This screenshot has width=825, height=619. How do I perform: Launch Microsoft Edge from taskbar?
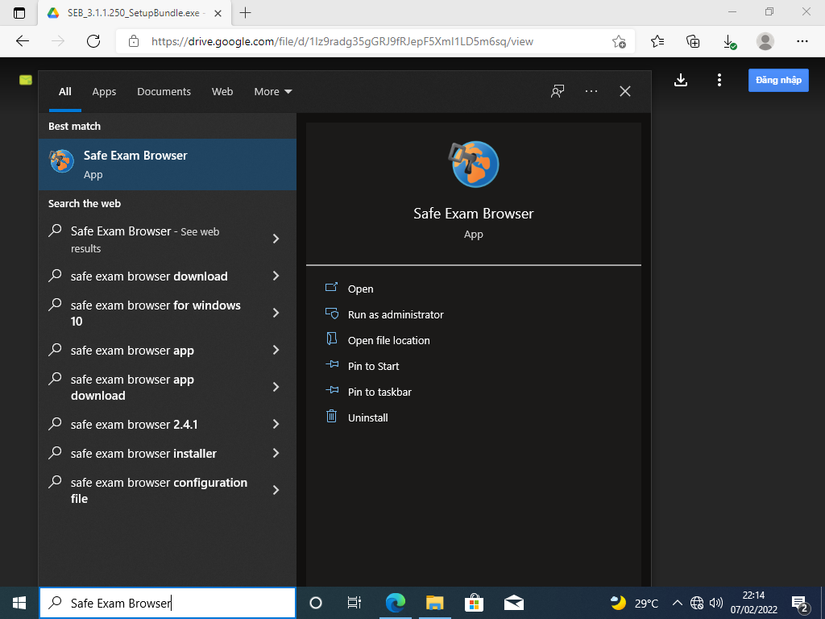(395, 603)
